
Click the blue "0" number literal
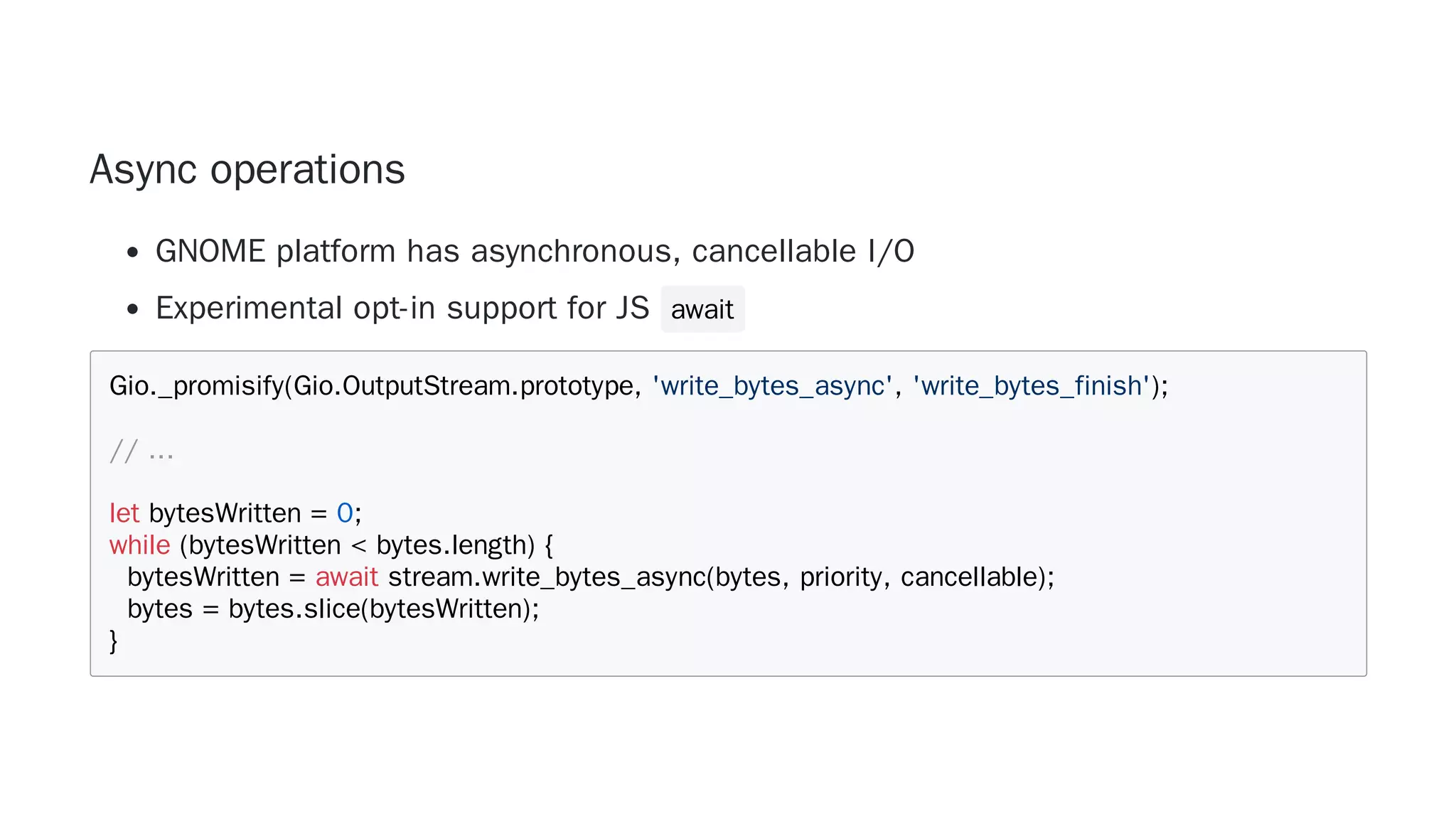[345, 513]
